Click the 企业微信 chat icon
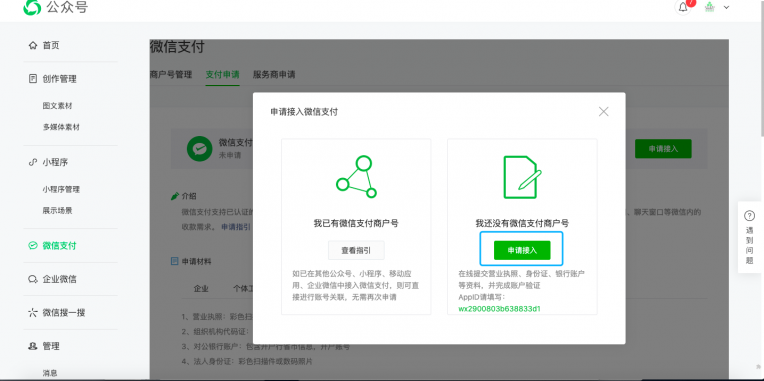This screenshot has width=764, height=381. pos(33,279)
